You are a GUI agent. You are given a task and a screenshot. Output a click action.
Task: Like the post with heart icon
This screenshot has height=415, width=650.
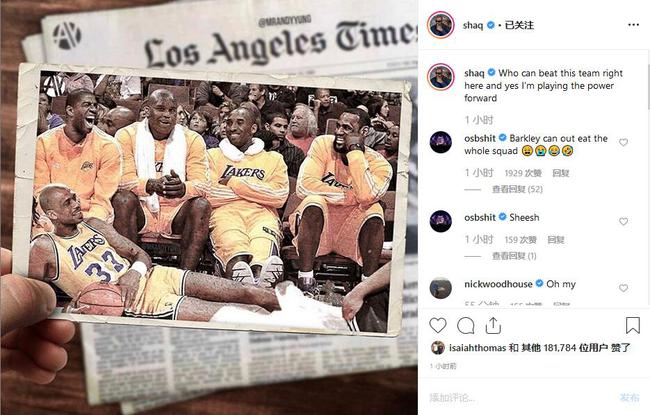tap(437, 326)
